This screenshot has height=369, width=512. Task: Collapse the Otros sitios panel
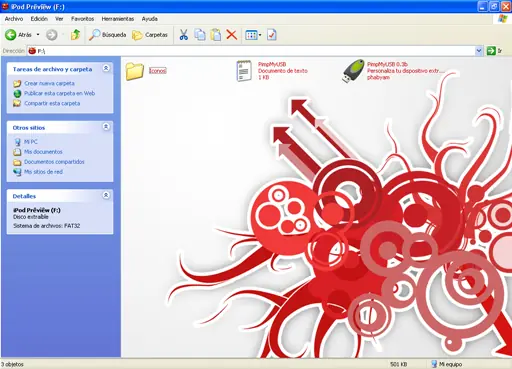106,127
